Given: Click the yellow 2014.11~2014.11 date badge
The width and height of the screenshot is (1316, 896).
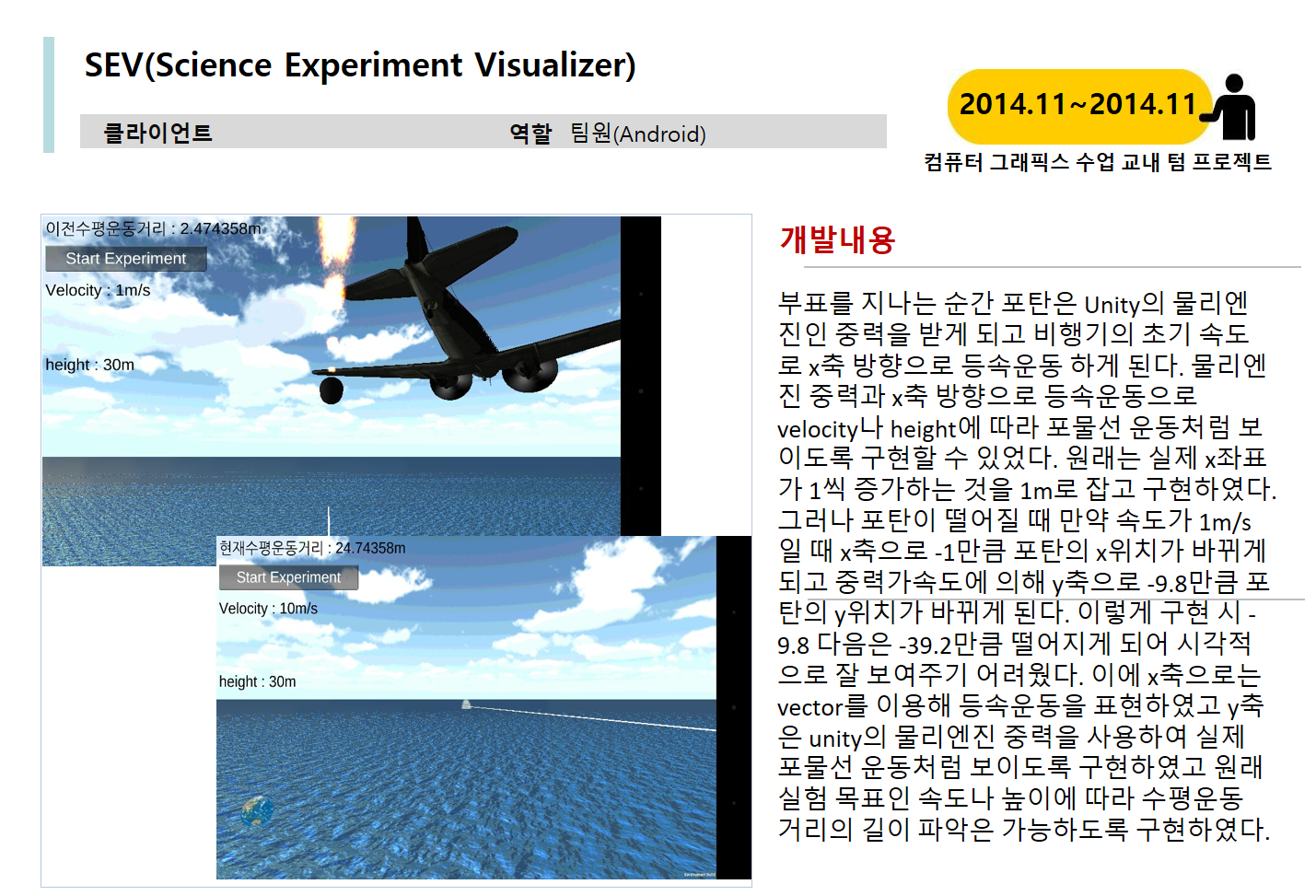Looking at the screenshot, I should pyautogui.click(x=1079, y=105).
